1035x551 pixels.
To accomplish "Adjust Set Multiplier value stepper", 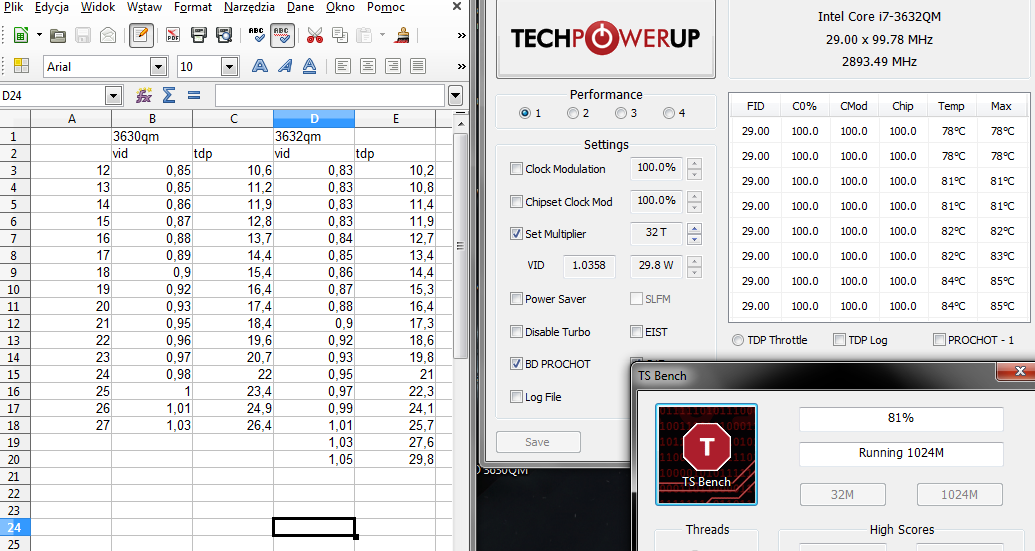I will coord(694,234).
